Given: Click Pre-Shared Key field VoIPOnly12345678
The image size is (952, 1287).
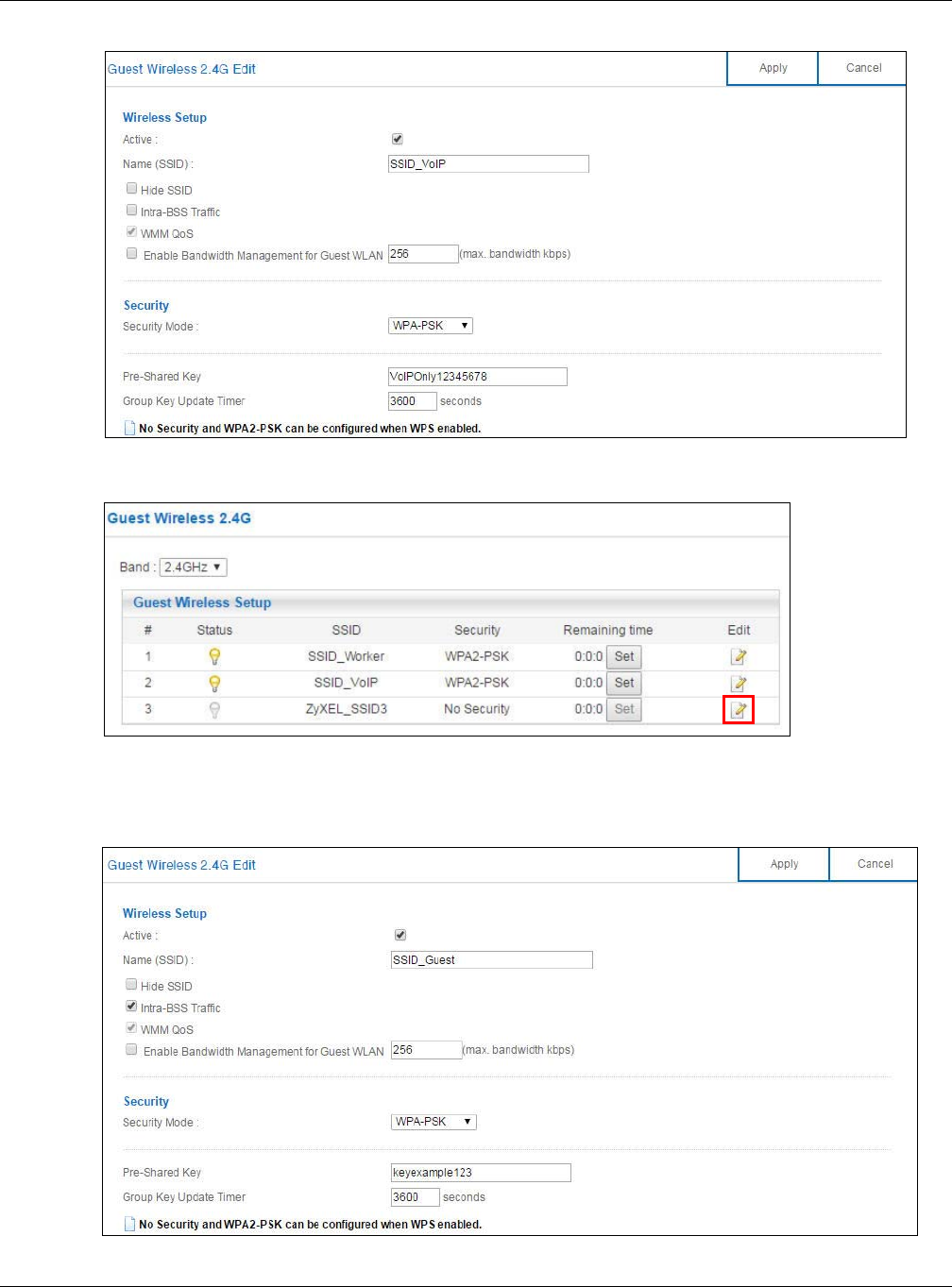Looking at the screenshot, I should (x=478, y=377).
